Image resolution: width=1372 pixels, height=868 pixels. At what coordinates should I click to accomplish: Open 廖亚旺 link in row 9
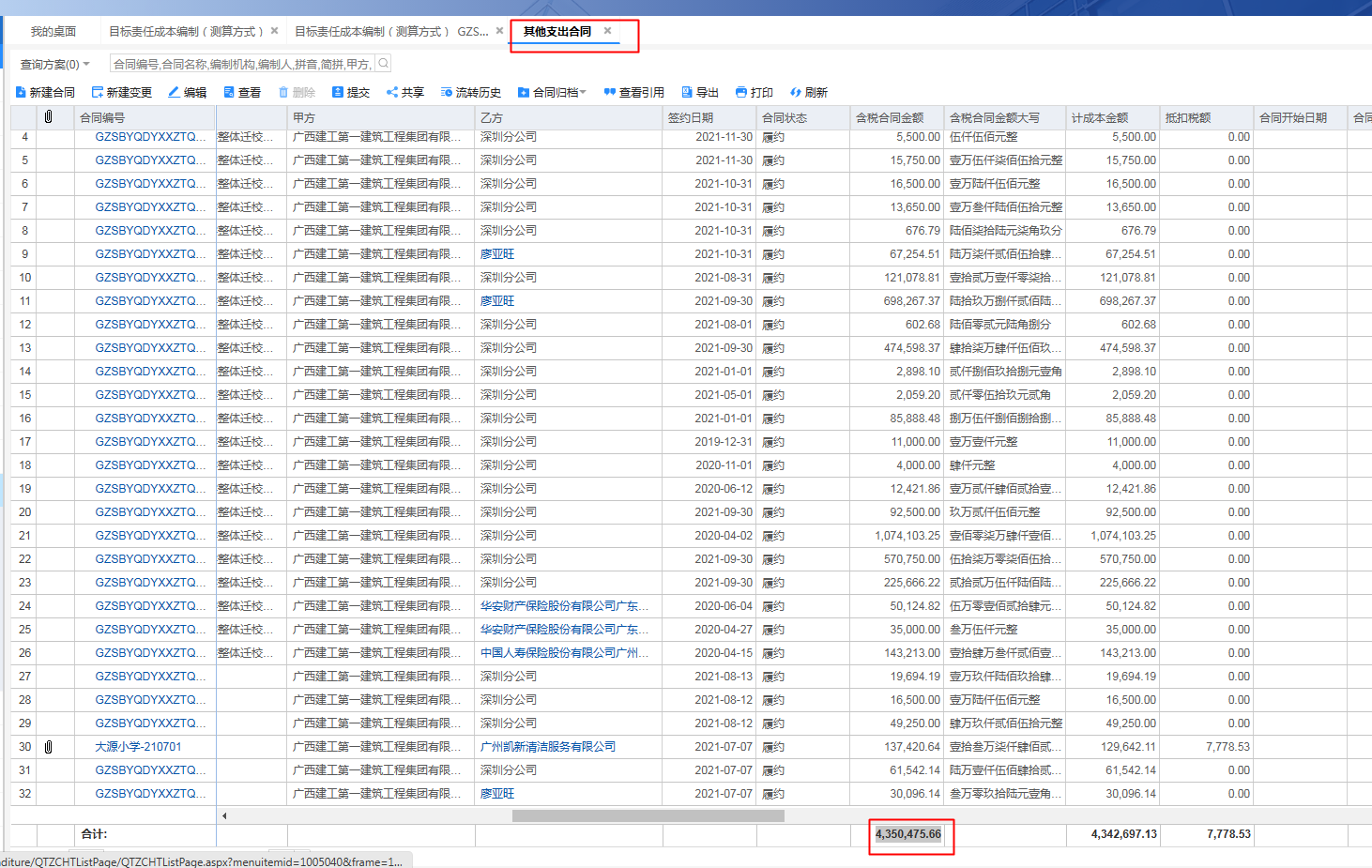(x=497, y=254)
